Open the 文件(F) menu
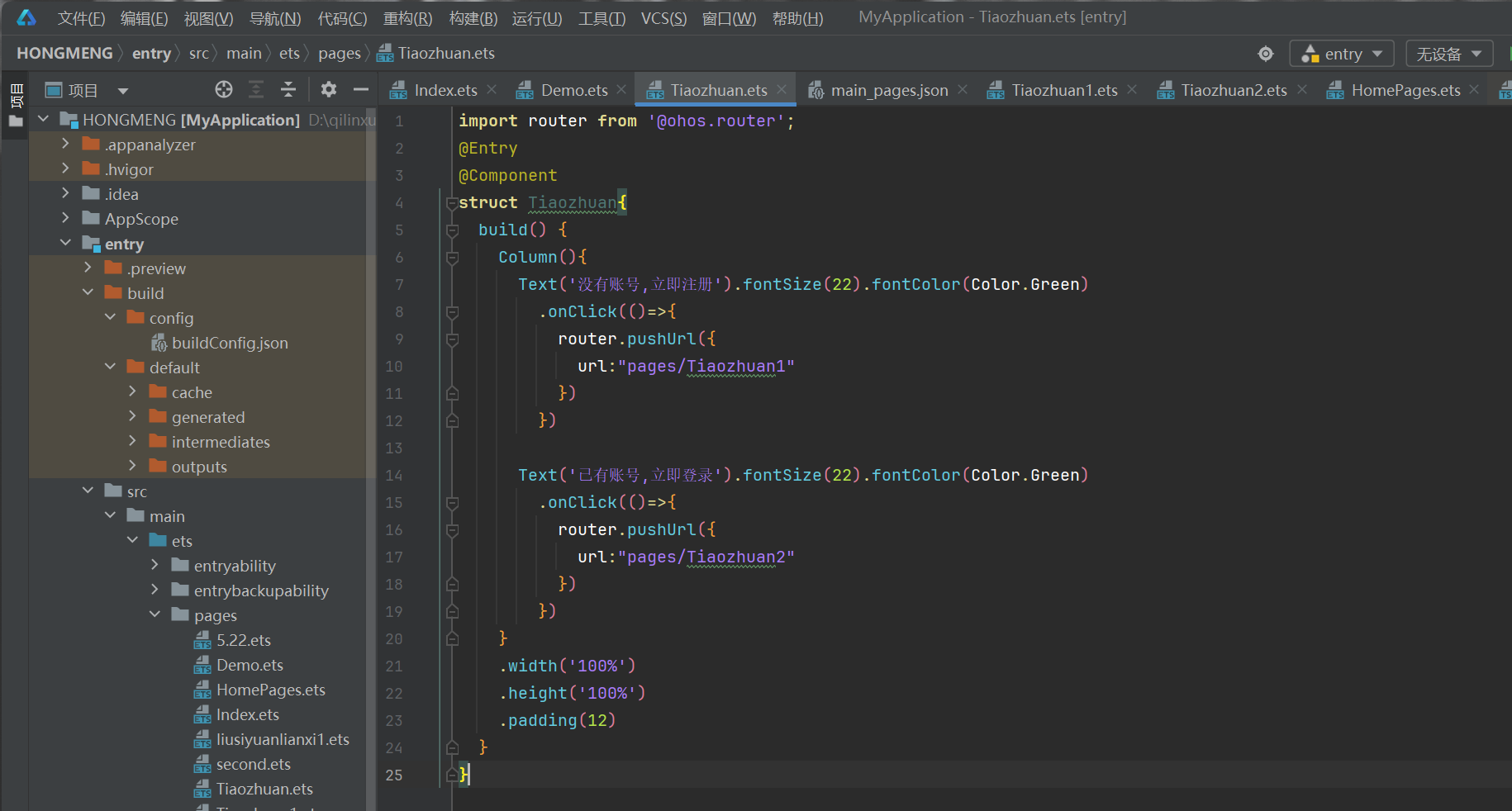The height and width of the screenshot is (811, 1512). click(81, 18)
